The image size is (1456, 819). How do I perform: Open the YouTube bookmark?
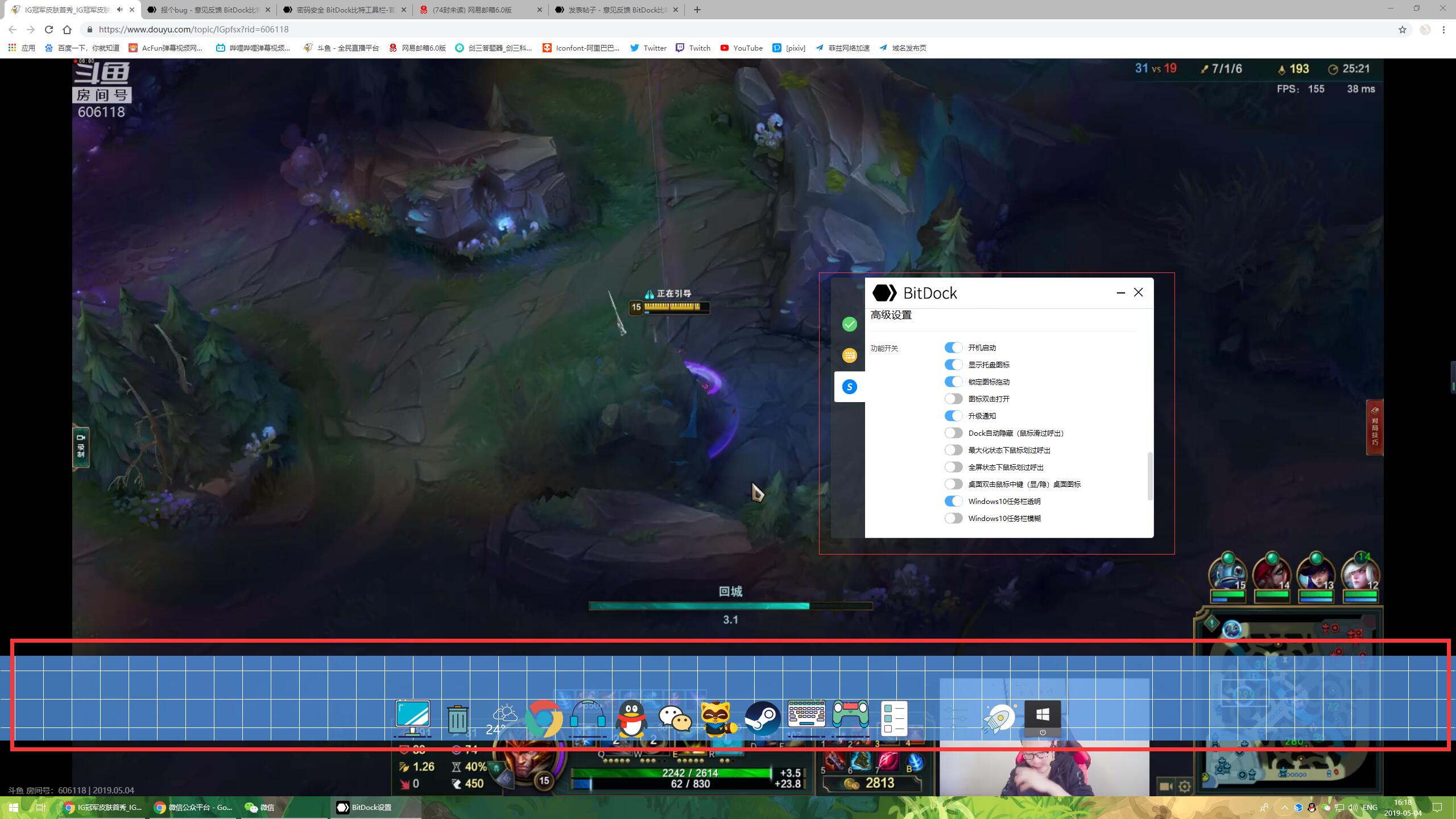pos(742,48)
